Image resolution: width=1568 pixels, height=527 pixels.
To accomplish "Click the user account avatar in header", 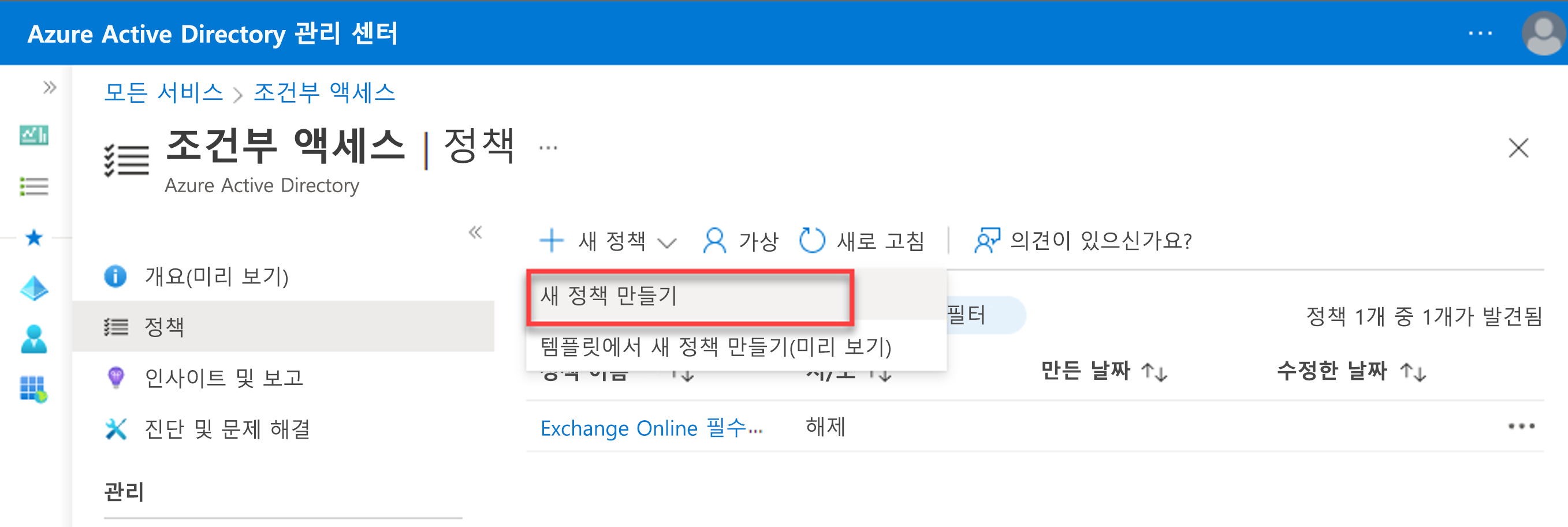I will point(1543,34).
